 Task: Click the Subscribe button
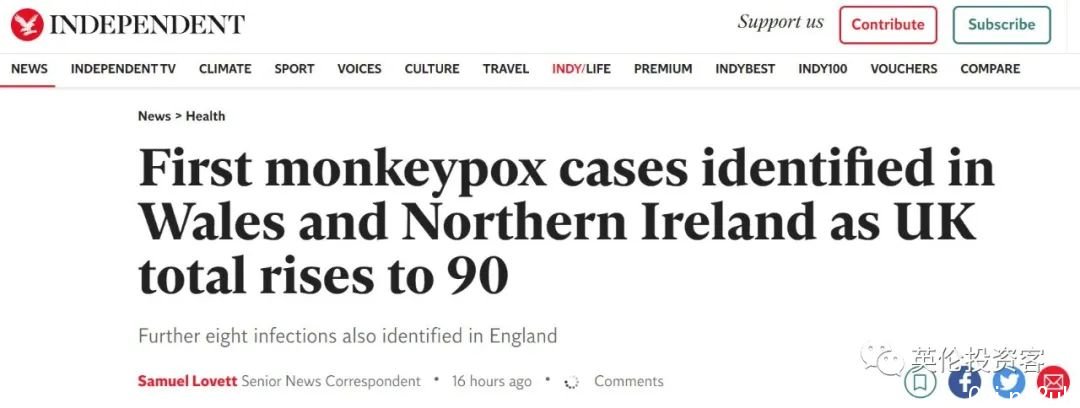point(1001,25)
